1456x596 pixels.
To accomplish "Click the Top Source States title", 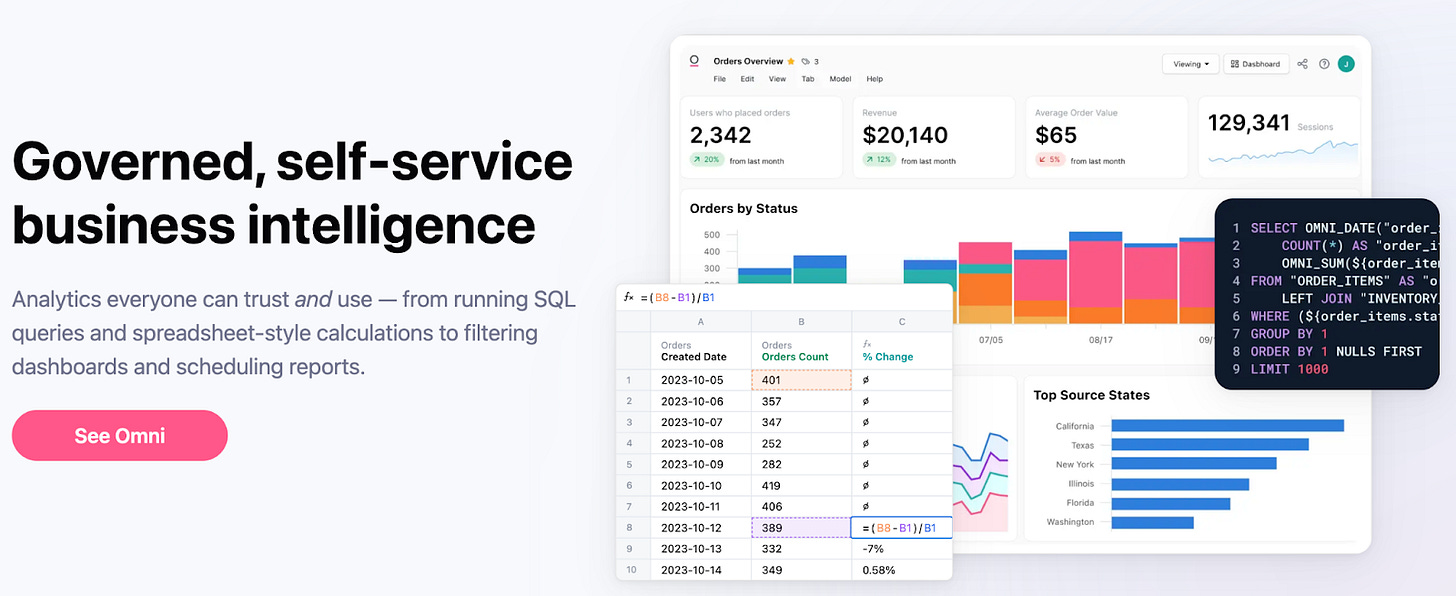I will (1092, 395).
